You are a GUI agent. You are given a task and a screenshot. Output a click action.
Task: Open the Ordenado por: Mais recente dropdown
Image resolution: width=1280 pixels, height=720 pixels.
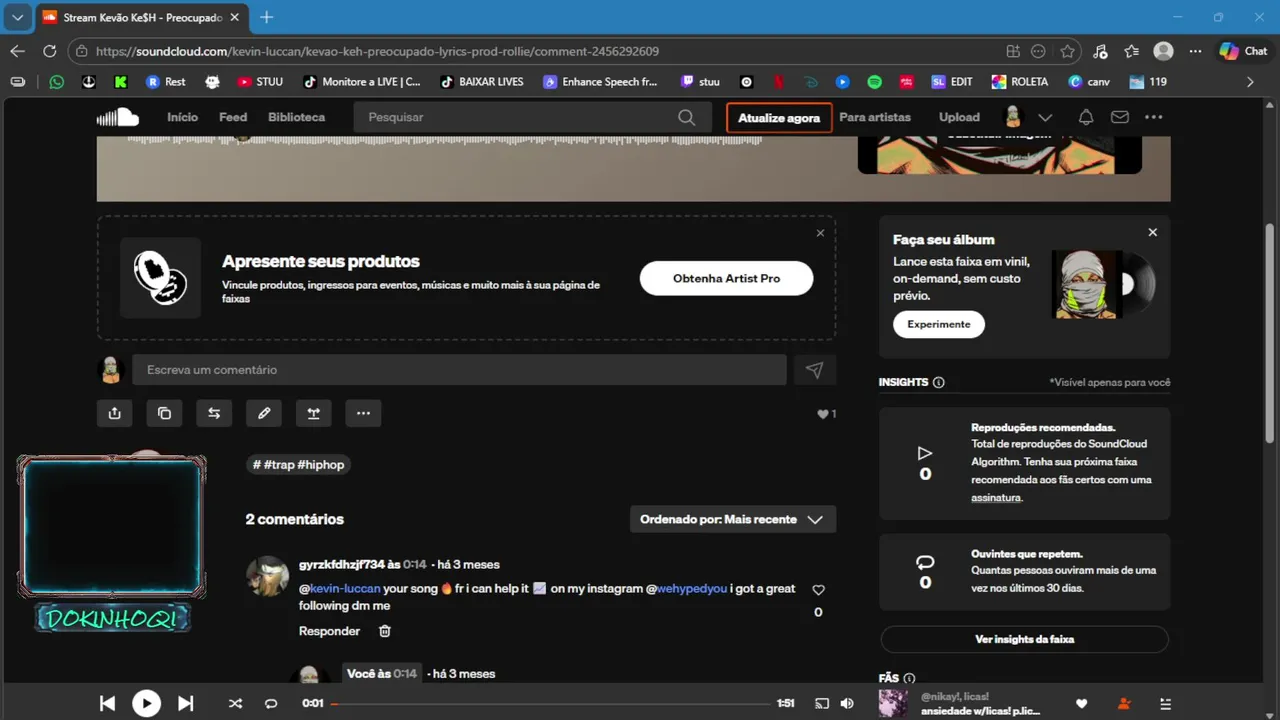[733, 519]
